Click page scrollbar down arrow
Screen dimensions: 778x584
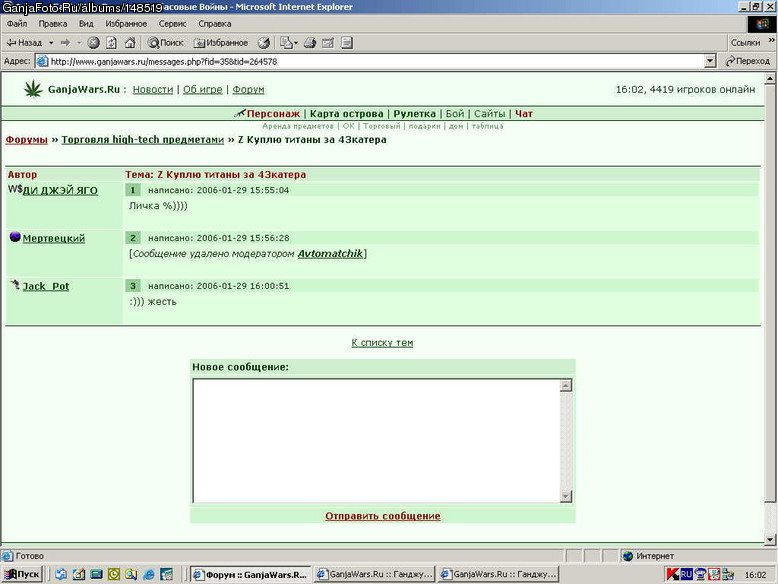coord(770,539)
